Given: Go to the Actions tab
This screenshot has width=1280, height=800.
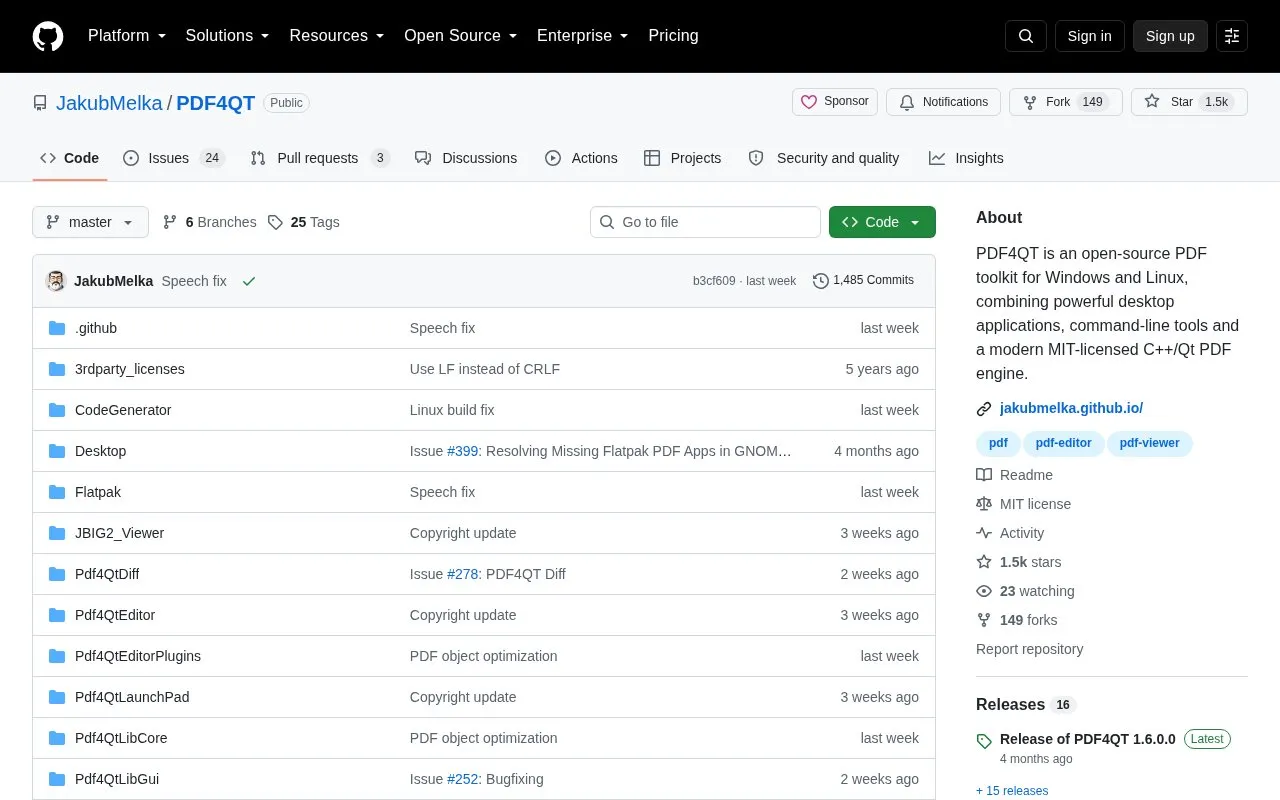Looking at the screenshot, I should 581,158.
